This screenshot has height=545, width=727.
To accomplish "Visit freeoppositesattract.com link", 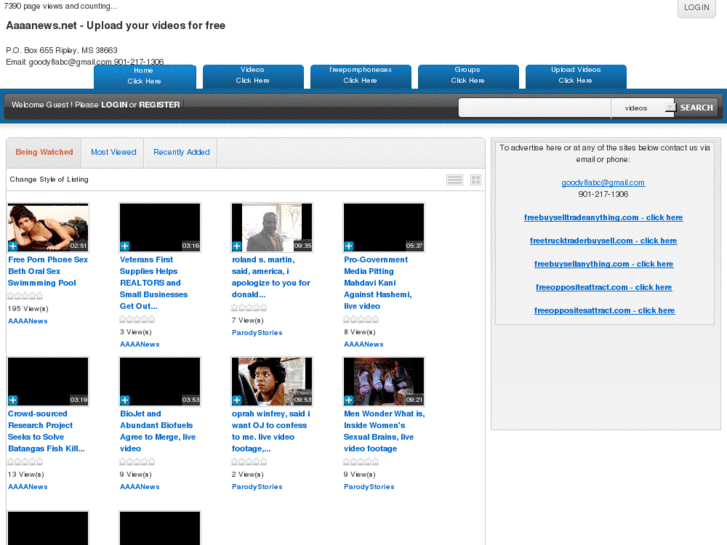I will pyautogui.click(x=604, y=310).
